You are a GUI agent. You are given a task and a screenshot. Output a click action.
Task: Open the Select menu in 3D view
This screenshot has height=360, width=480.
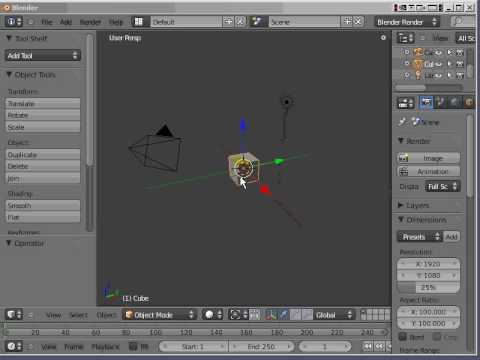[79, 315]
